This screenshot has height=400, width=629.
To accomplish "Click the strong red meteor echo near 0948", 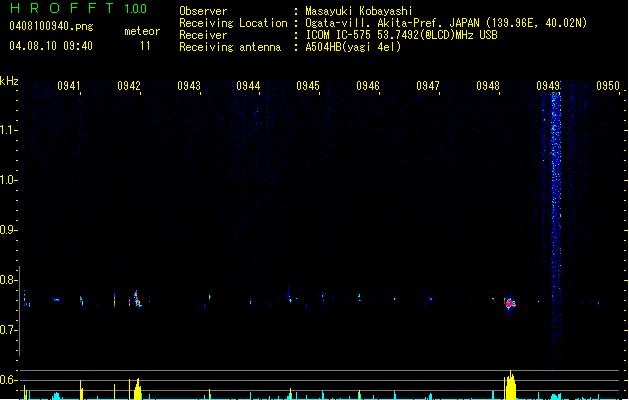I will 509,303.
